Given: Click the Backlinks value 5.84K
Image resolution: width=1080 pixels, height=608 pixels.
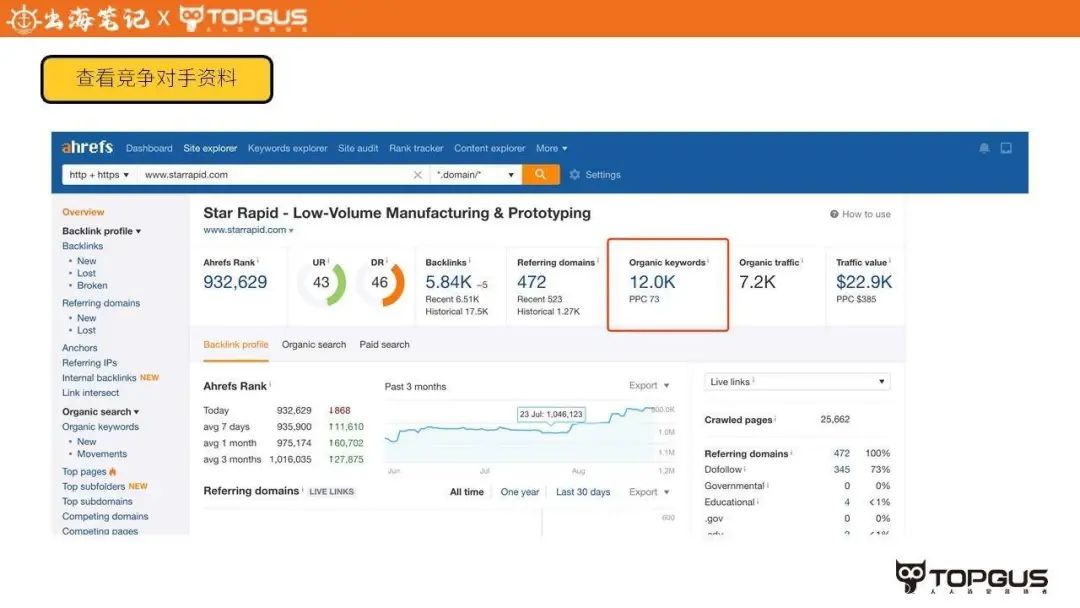Looking at the screenshot, I should (x=448, y=282).
